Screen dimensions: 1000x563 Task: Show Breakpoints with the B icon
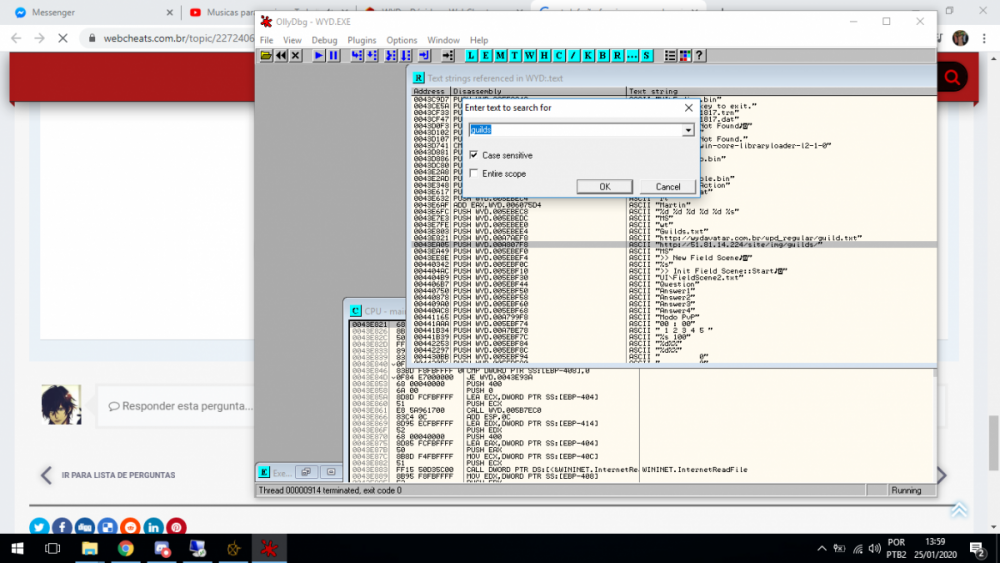603,55
